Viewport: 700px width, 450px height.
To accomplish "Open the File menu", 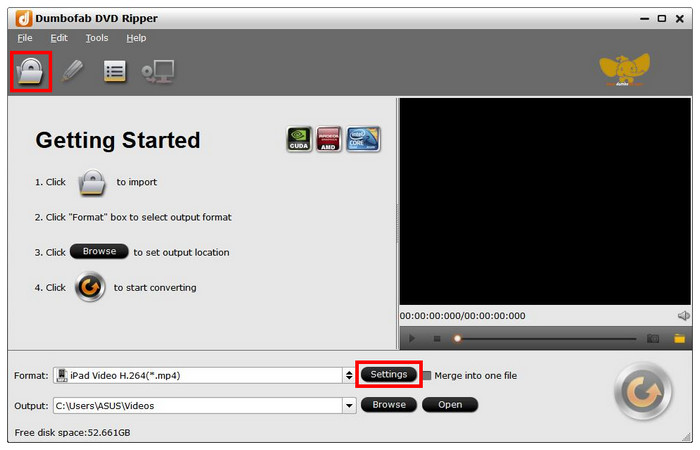I will point(25,38).
